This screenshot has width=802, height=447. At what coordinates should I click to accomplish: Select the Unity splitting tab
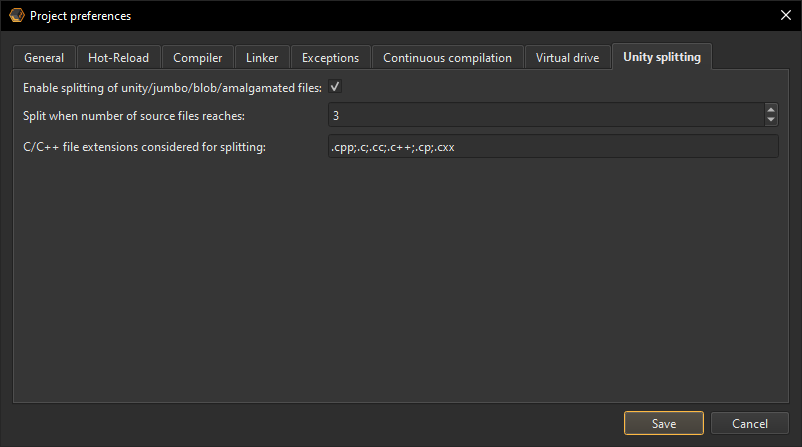(662, 57)
